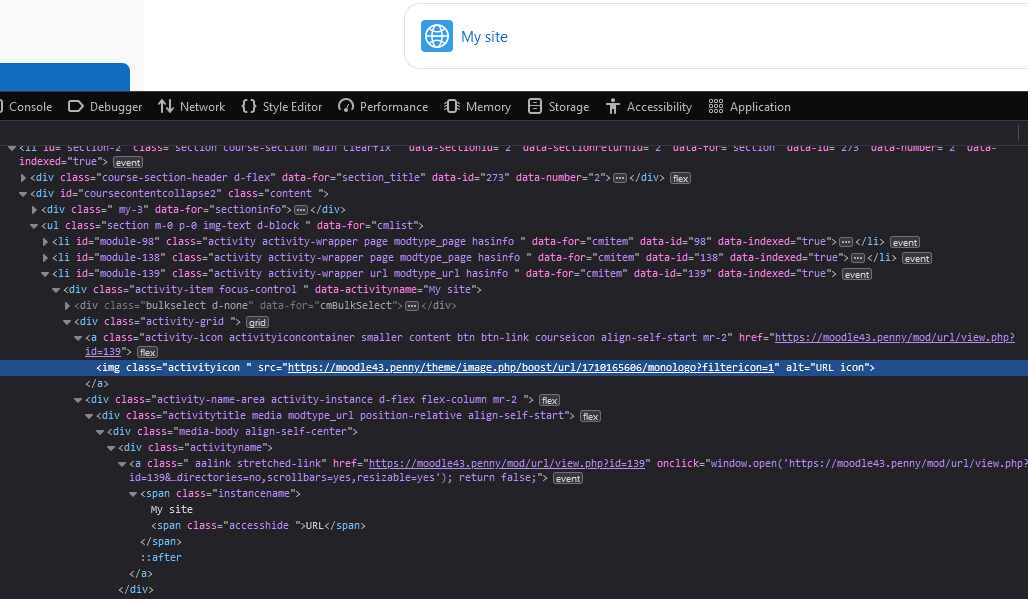Open the My site link on the page
The width and height of the screenshot is (1028, 599).
click(484, 37)
